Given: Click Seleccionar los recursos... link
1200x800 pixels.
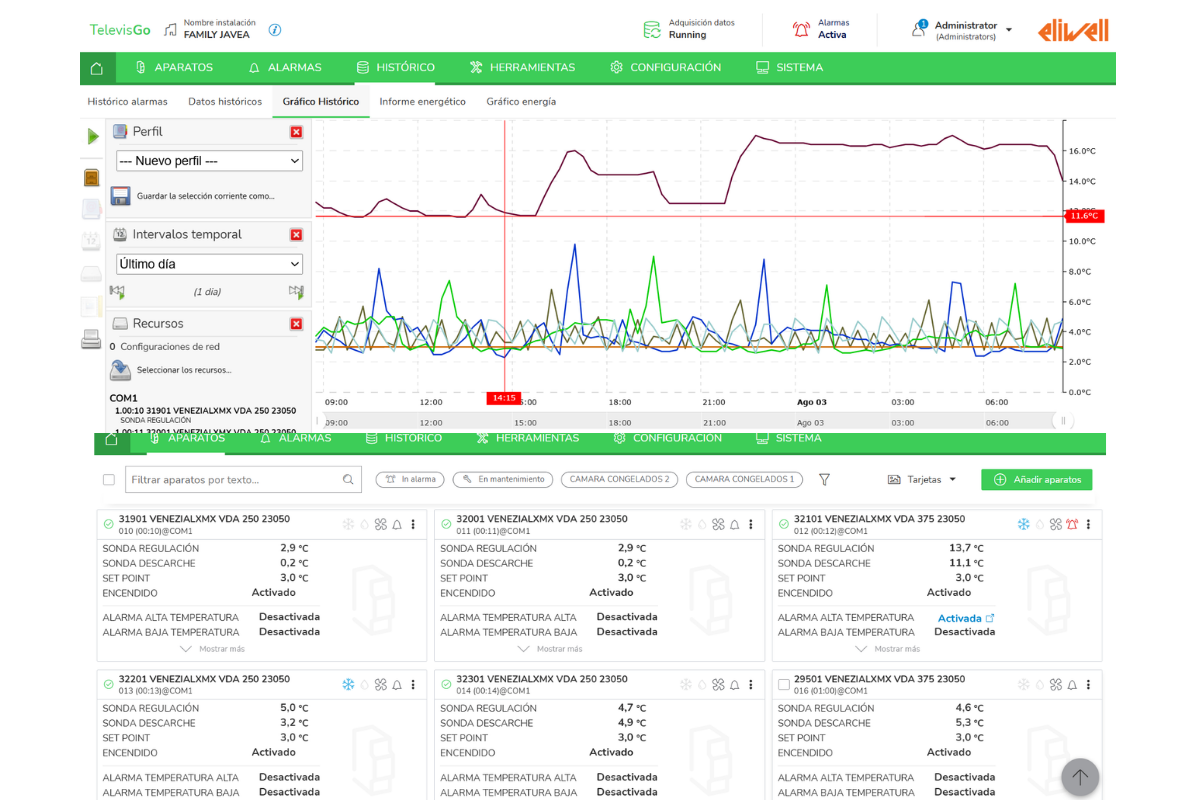Looking at the screenshot, I should pyautogui.click(x=184, y=370).
